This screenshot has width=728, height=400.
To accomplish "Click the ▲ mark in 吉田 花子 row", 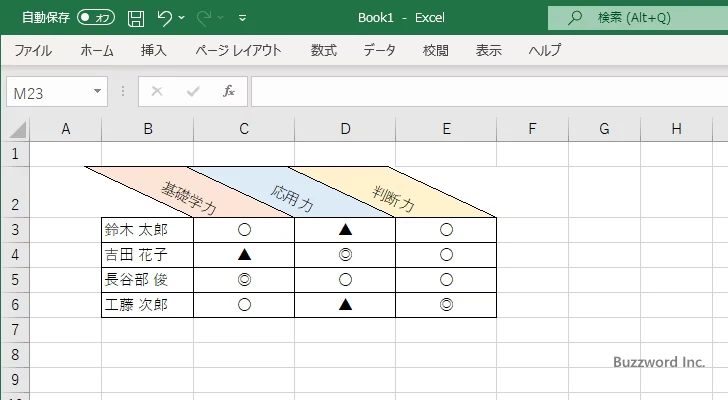I will tap(244, 255).
